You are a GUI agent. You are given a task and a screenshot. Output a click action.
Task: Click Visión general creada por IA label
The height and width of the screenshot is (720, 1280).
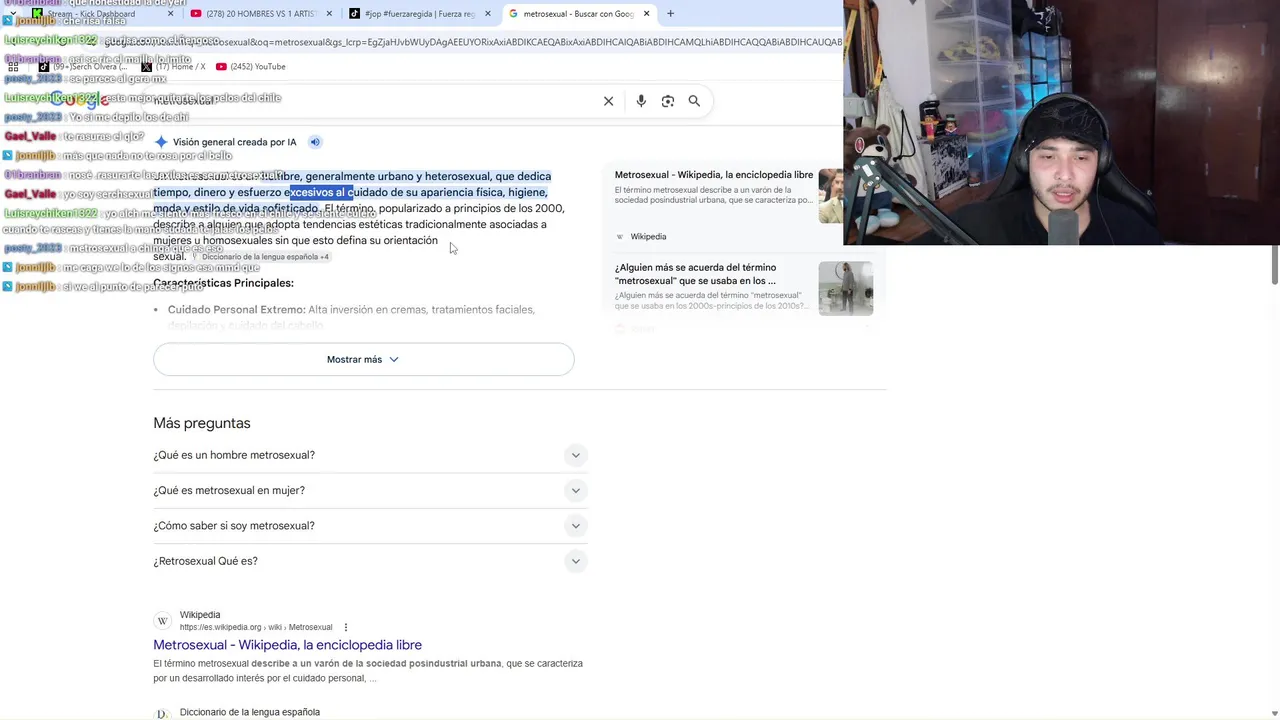click(x=234, y=142)
